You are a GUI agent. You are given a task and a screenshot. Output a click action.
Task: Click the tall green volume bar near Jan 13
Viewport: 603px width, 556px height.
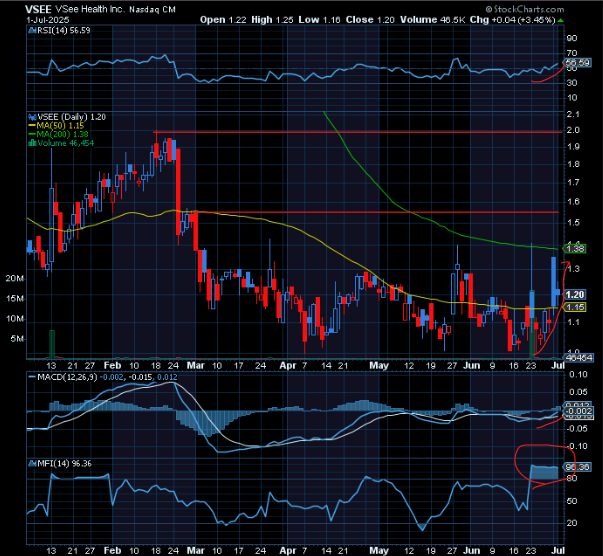tap(52, 344)
